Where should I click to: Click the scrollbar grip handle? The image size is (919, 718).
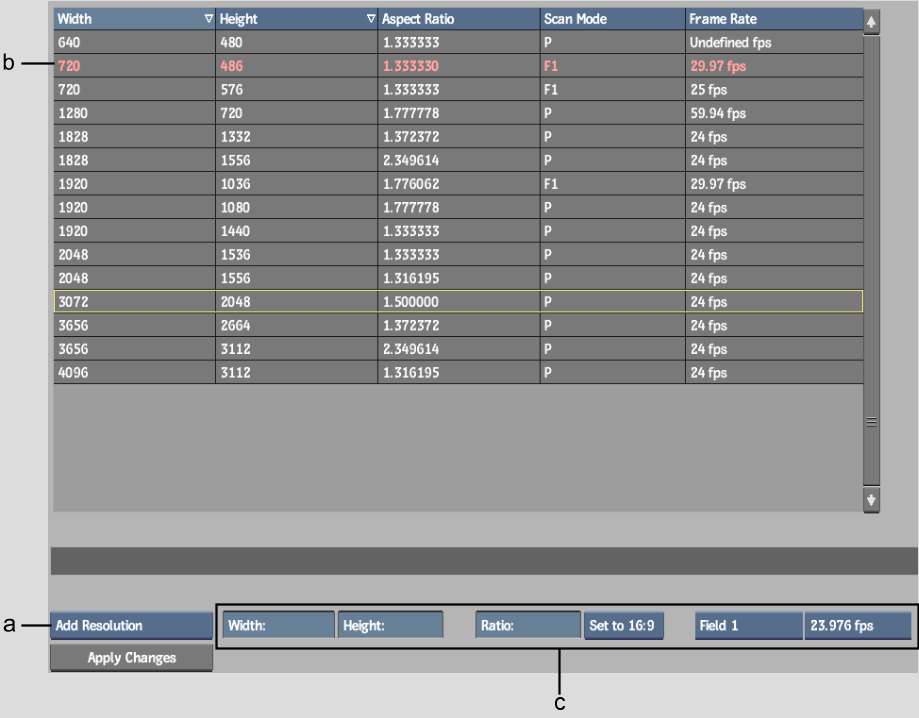(x=872, y=423)
